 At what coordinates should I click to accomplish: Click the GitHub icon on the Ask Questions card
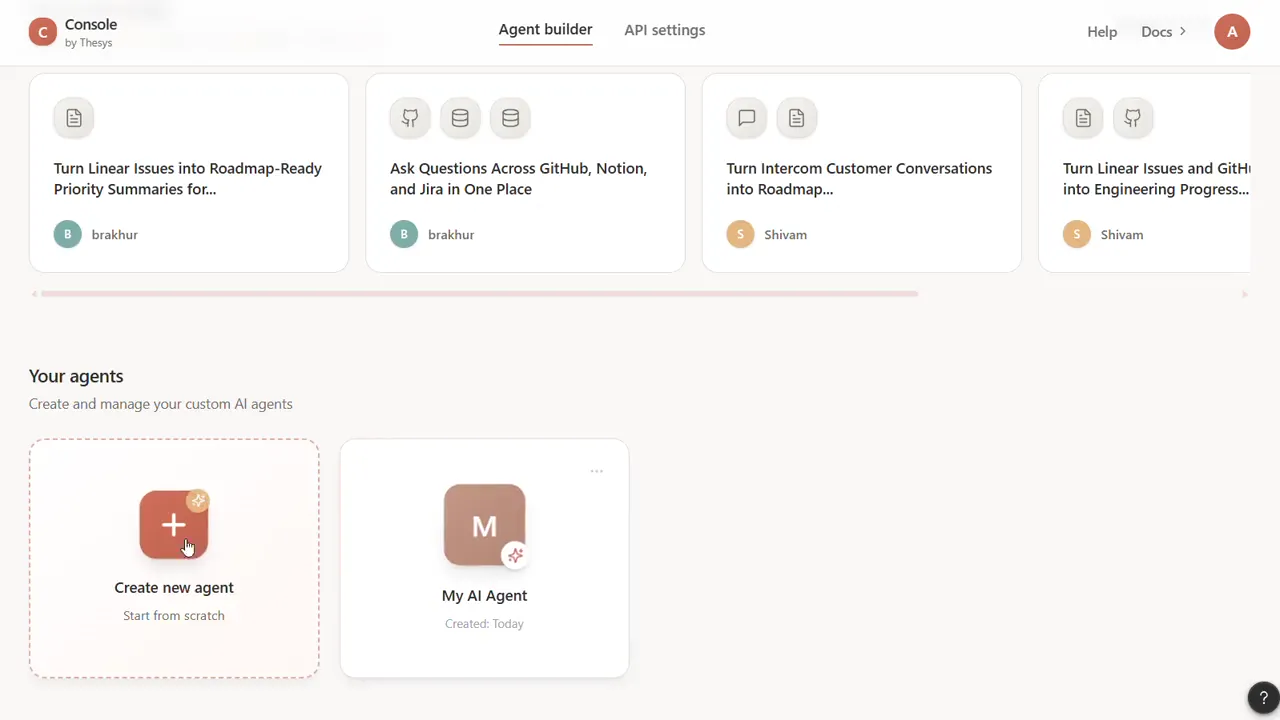coord(410,118)
